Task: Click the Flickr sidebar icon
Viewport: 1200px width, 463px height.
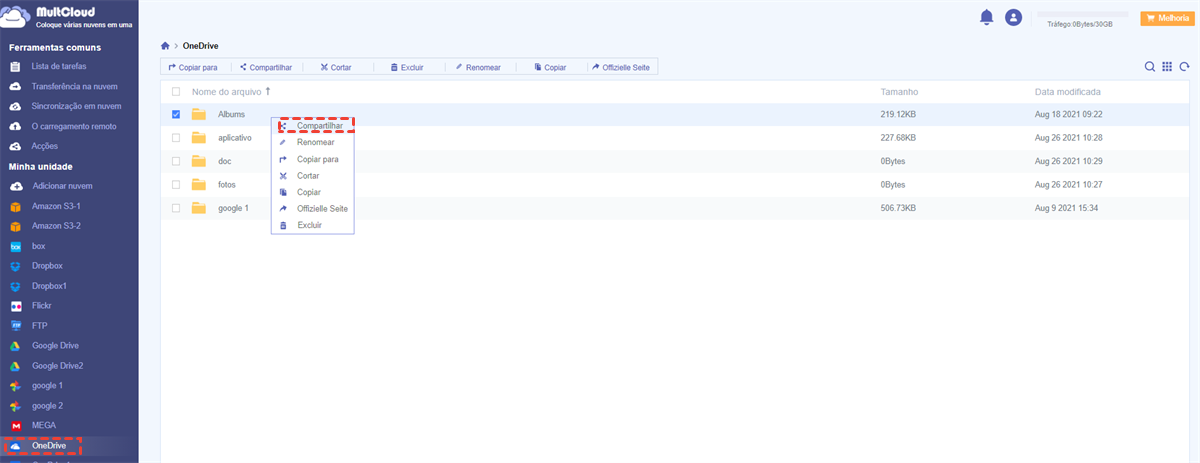Action: [x=15, y=306]
